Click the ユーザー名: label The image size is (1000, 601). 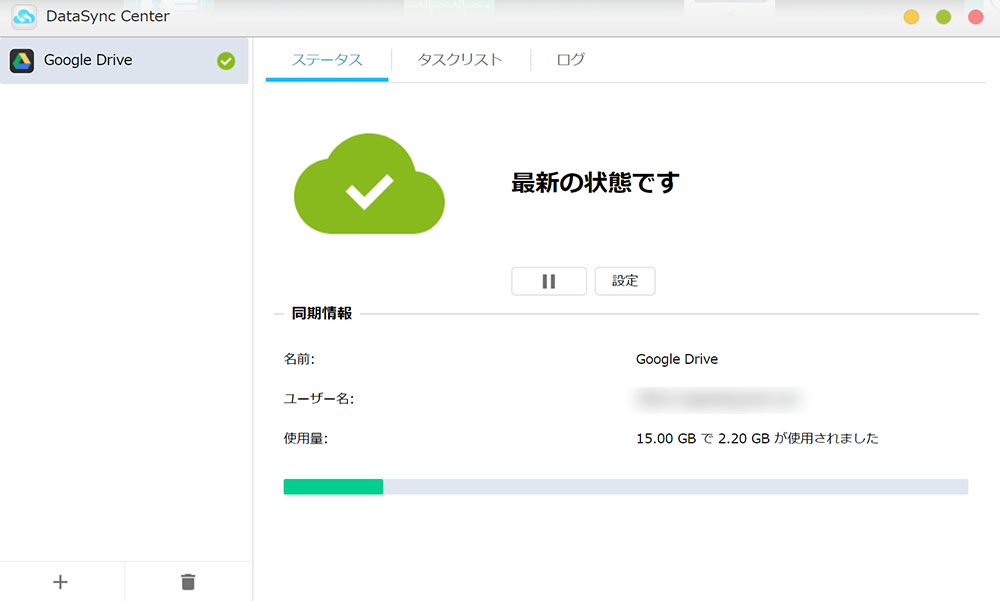pyautogui.click(x=319, y=399)
